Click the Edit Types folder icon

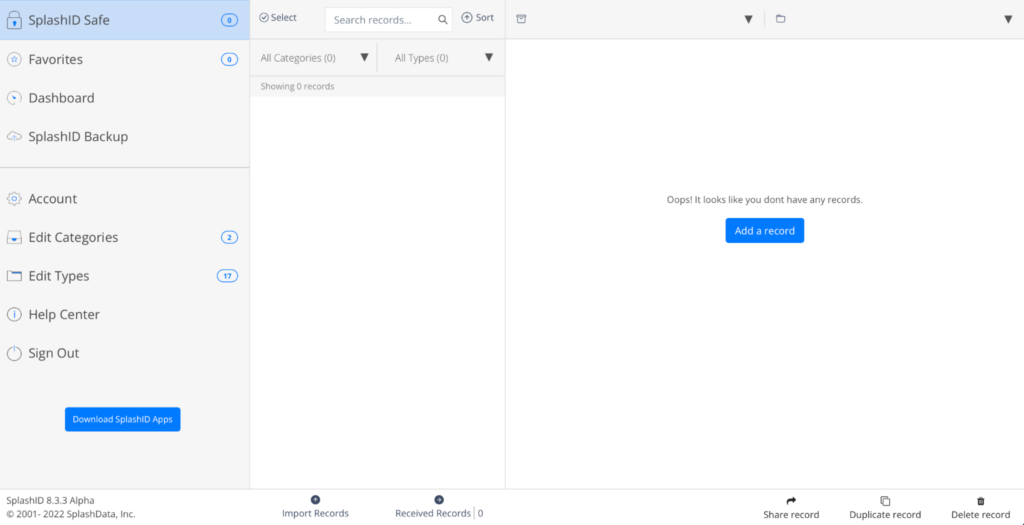tap(14, 276)
